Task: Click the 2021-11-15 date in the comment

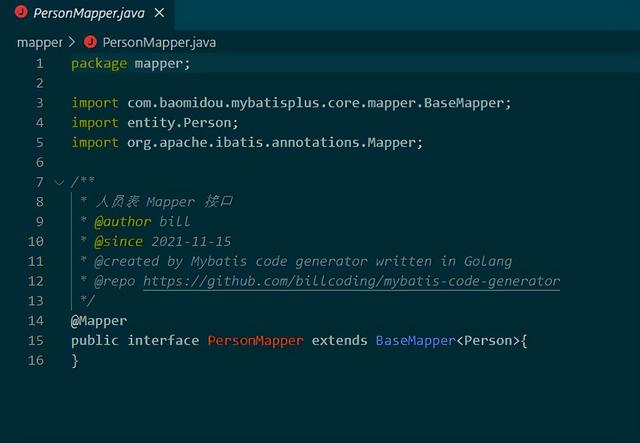Action: tap(191, 241)
